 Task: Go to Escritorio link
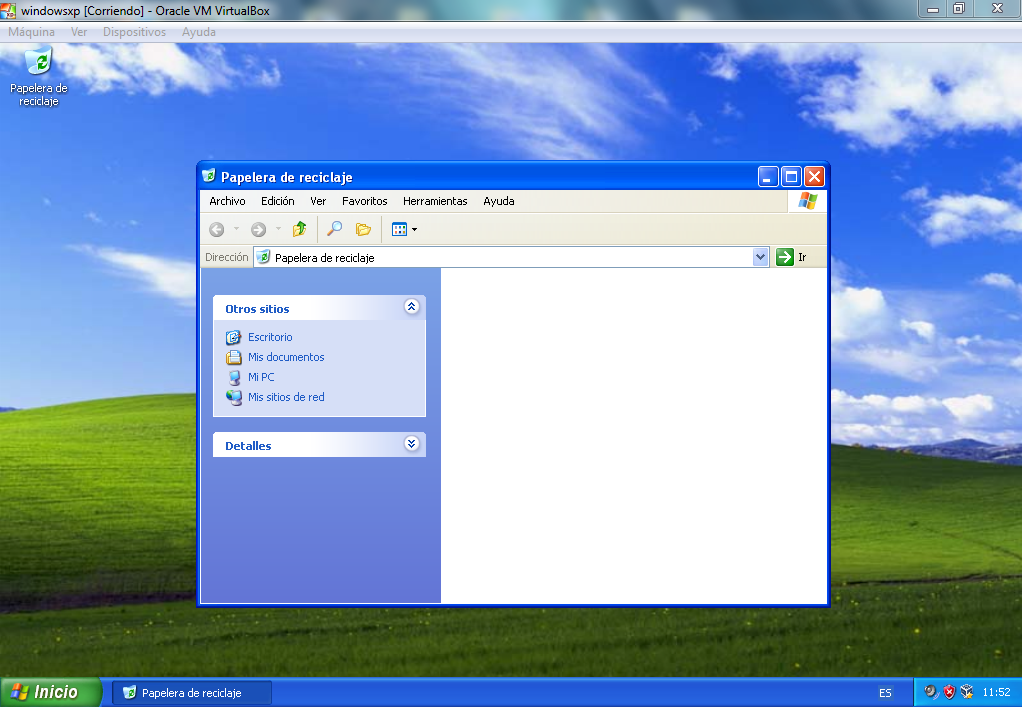tap(270, 337)
